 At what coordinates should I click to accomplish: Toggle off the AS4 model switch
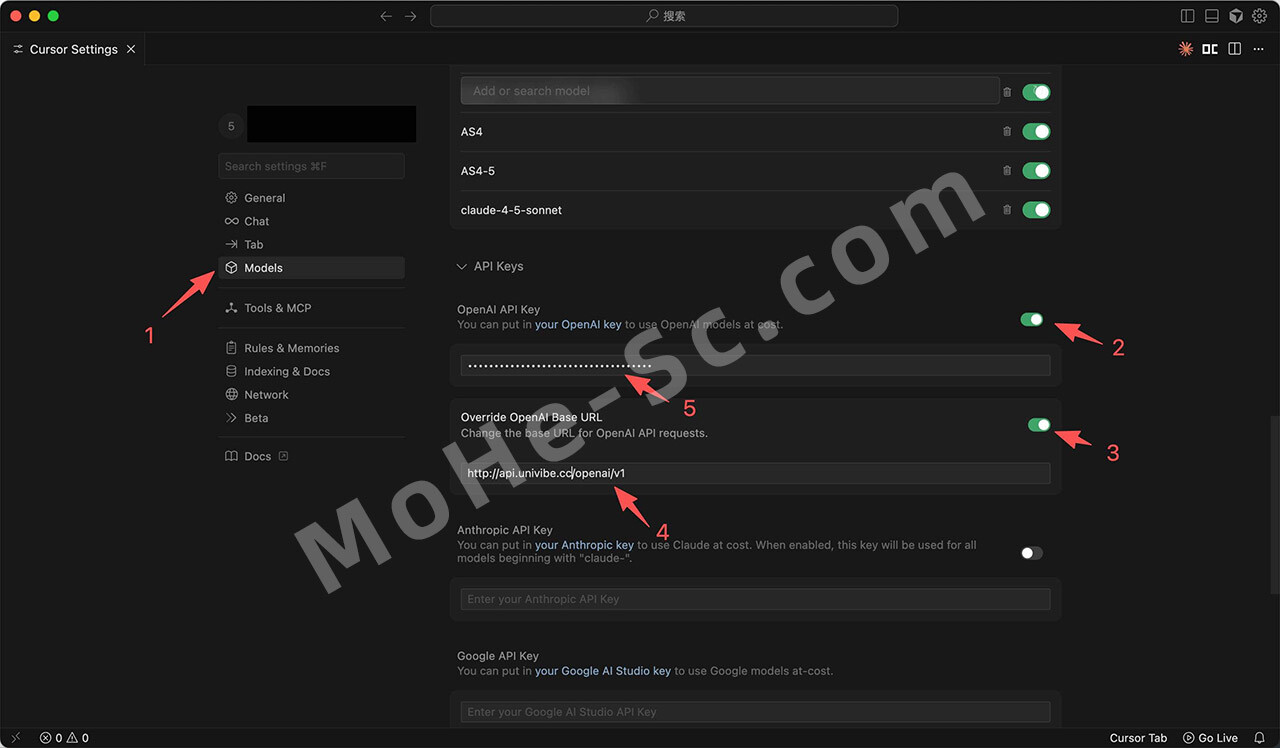click(x=1036, y=131)
